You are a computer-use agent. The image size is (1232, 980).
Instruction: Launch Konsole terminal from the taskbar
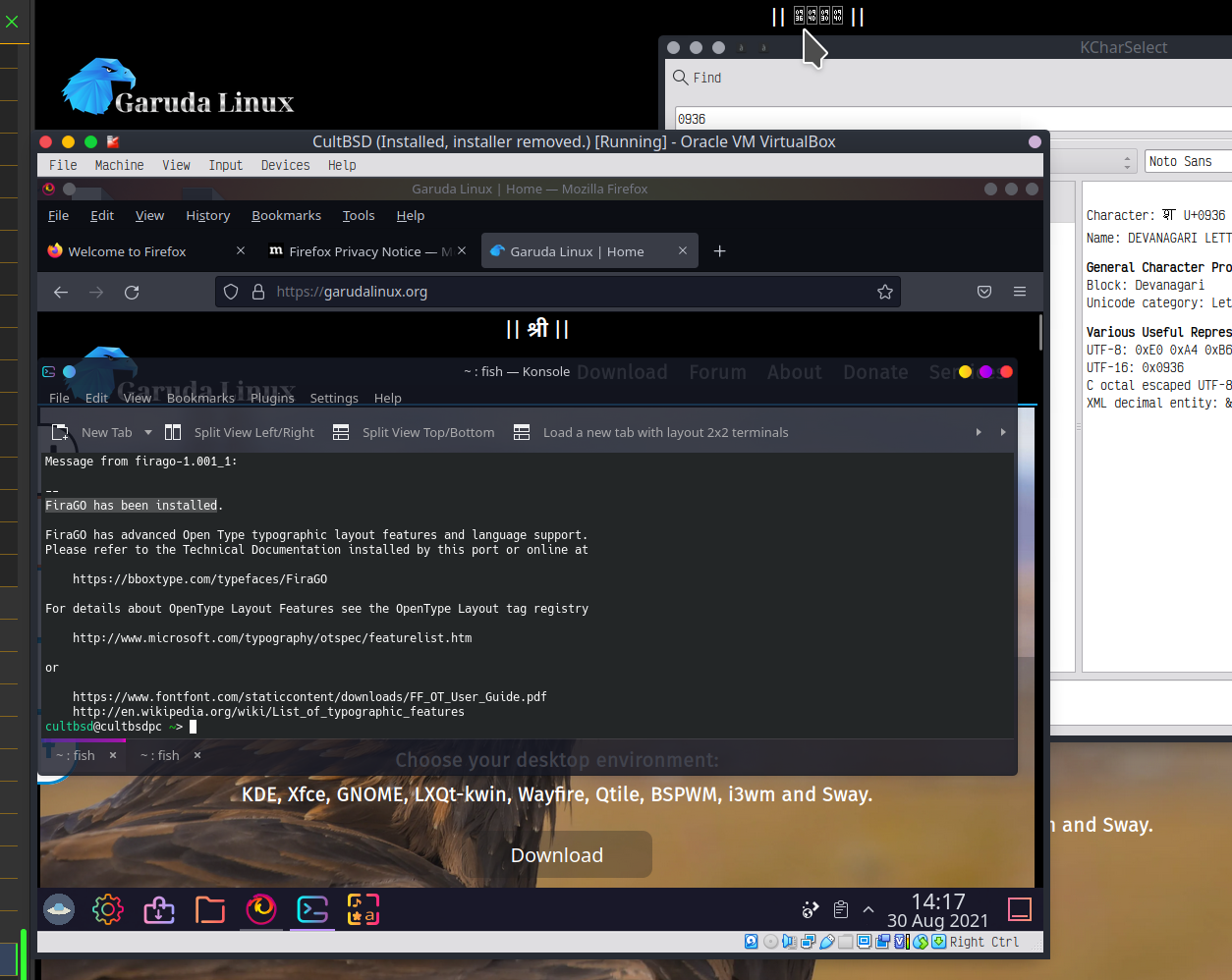click(312, 909)
